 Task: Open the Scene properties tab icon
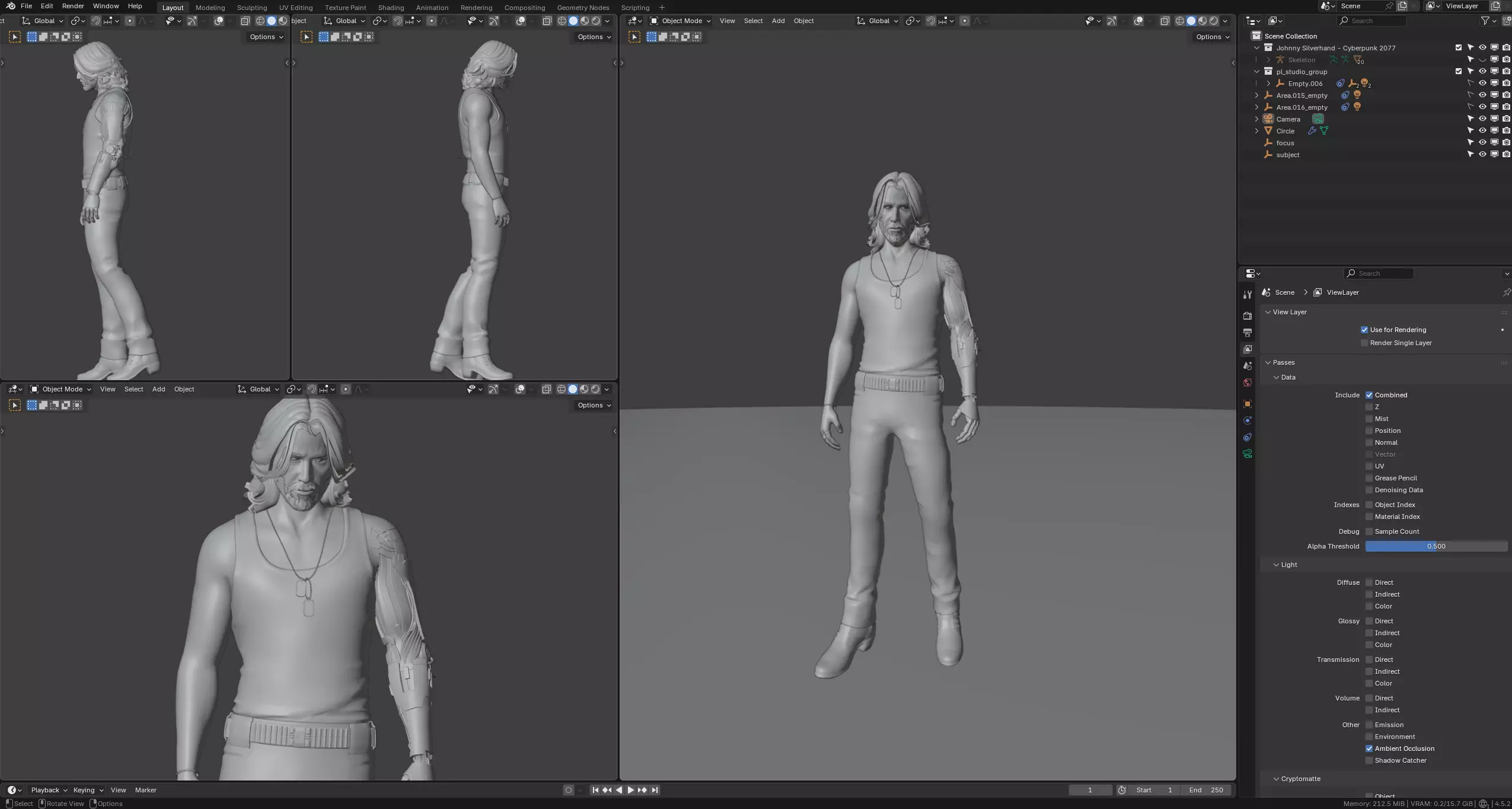[x=1248, y=366]
